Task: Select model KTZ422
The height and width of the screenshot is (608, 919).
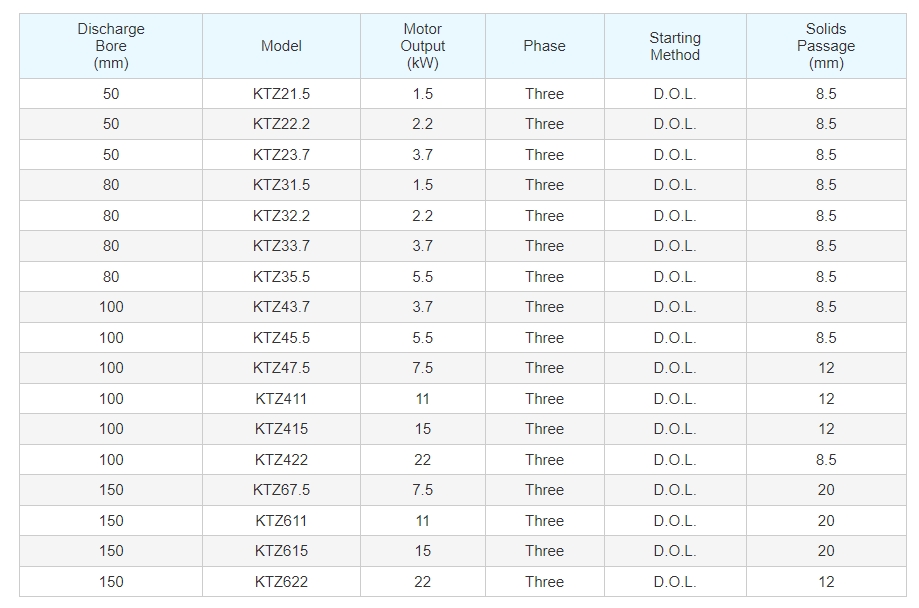Action: click(x=281, y=460)
